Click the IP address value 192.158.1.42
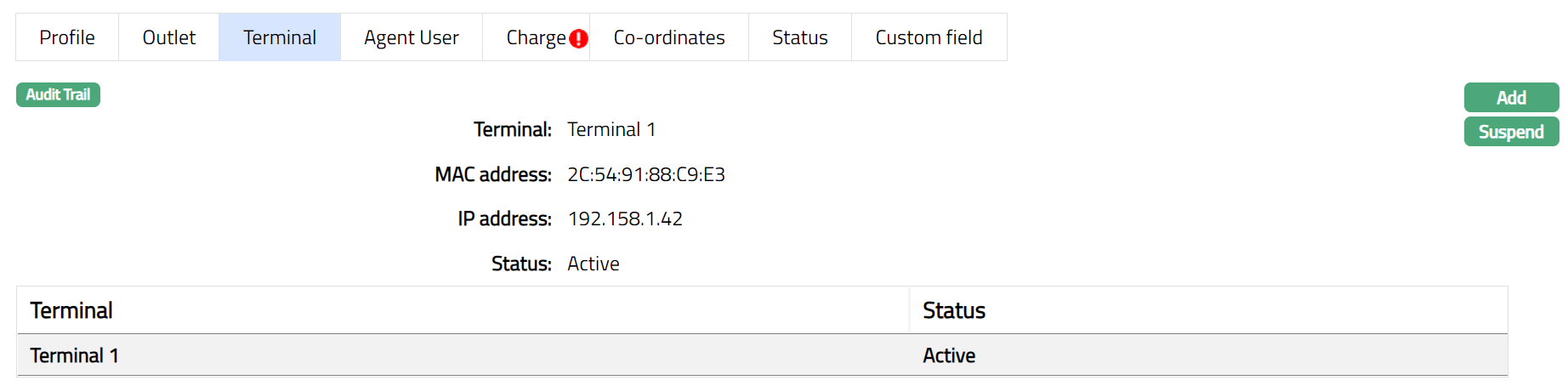The width and height of the screenshot is (1568, 386). coord(625,219)
